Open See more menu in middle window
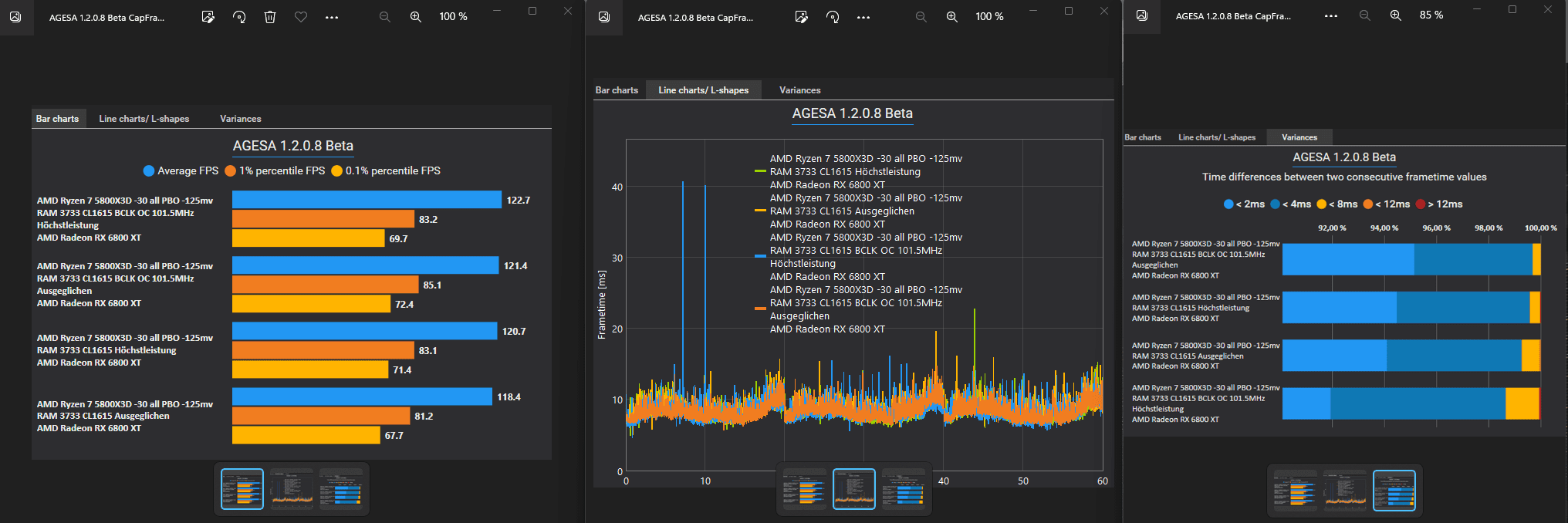The image size is (1568, 523). point(863,17)
